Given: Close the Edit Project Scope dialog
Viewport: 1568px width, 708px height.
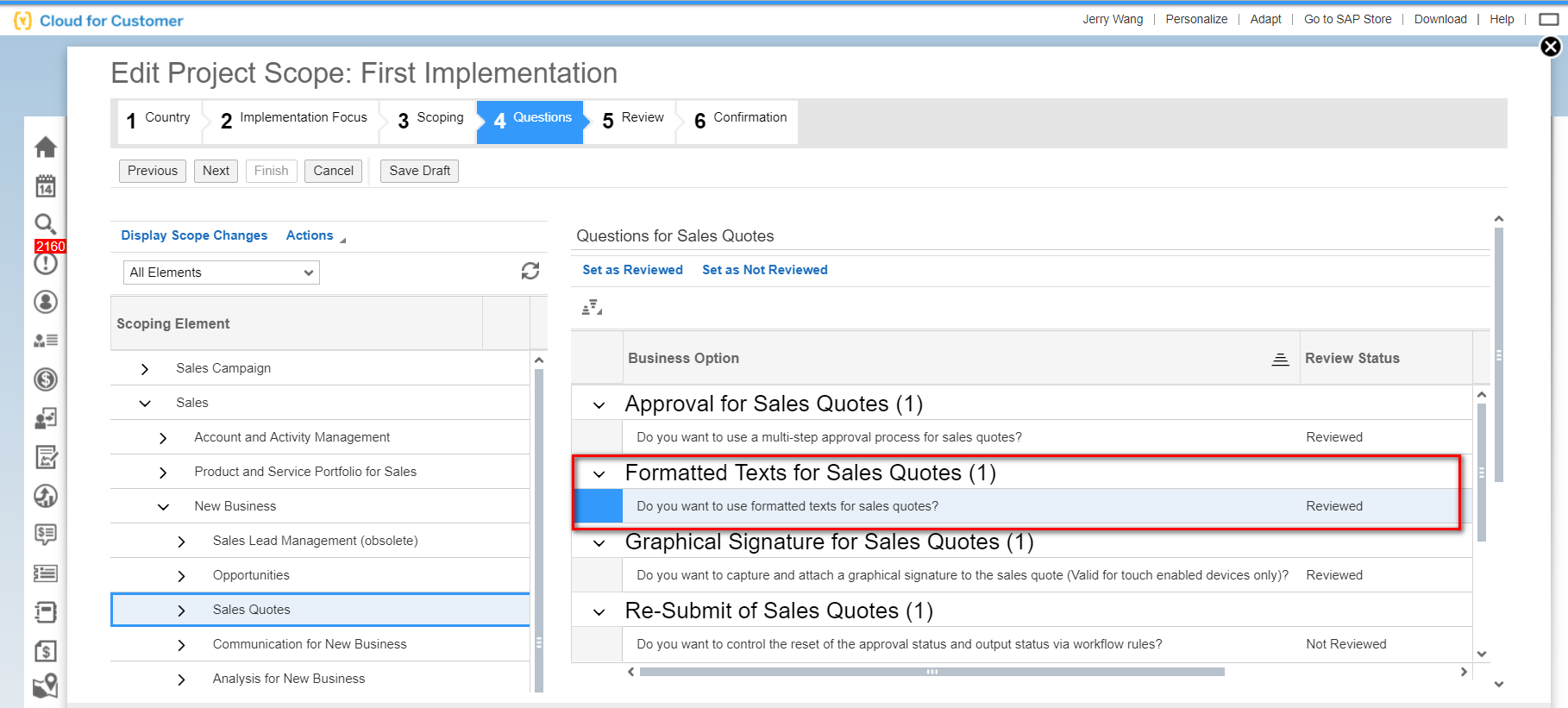Looking at the screenshot, I should point(1551,47).
